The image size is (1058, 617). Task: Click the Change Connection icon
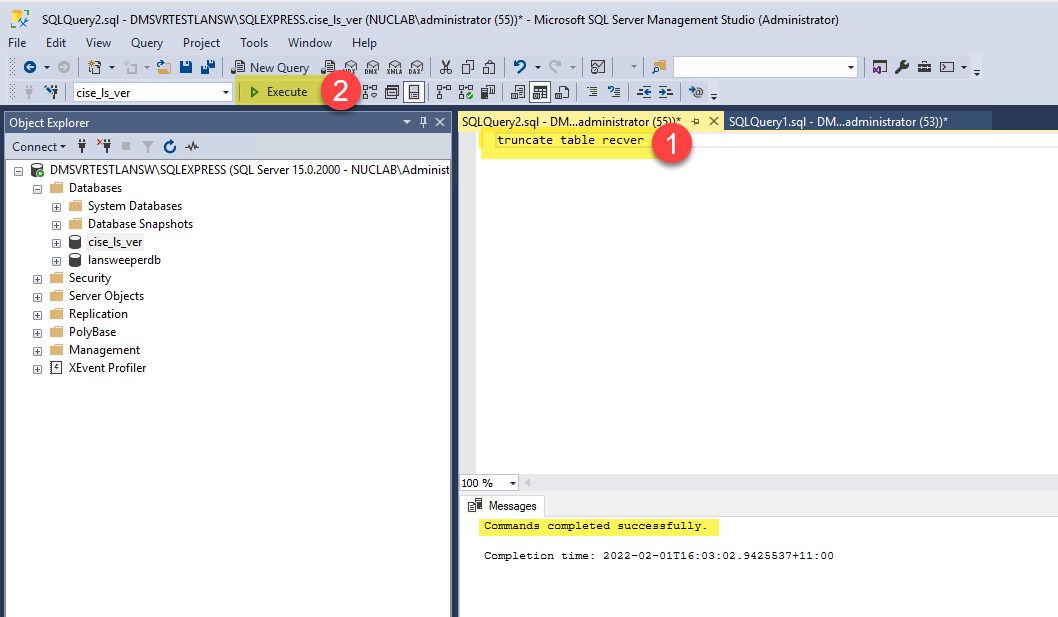pos(51,92)
